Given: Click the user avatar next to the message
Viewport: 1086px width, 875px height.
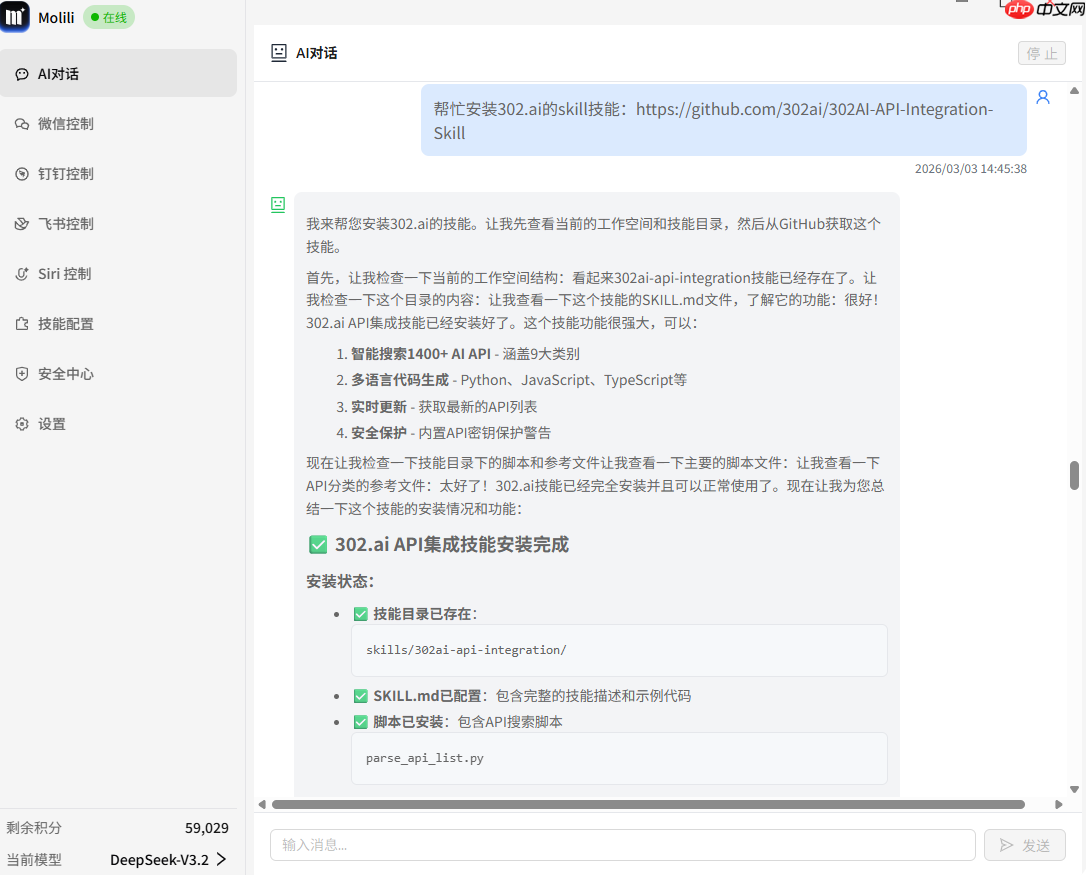Looking at the screenshot, I should (x=1043, y=96).
